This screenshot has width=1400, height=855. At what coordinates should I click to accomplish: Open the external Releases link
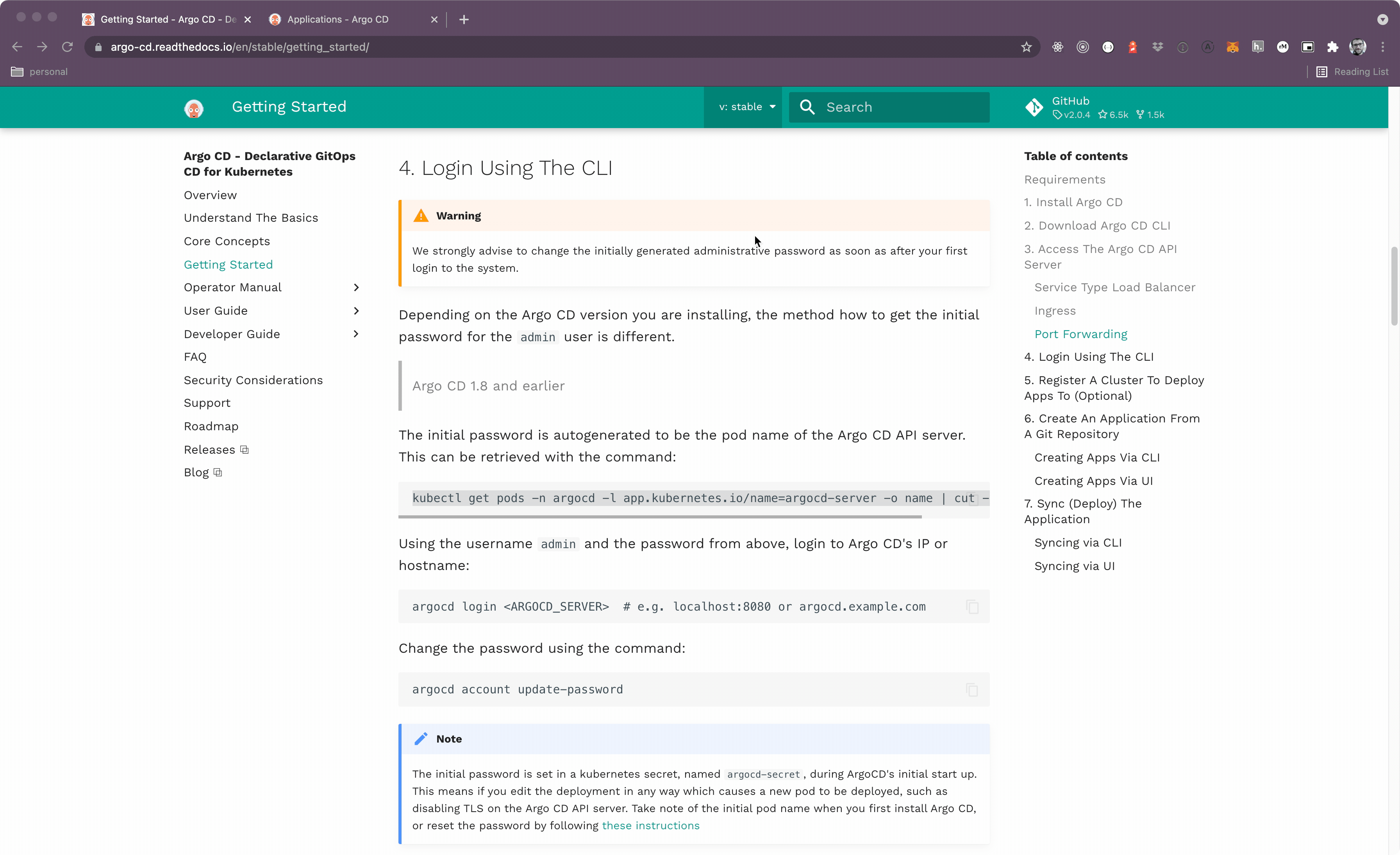[216, 449]
